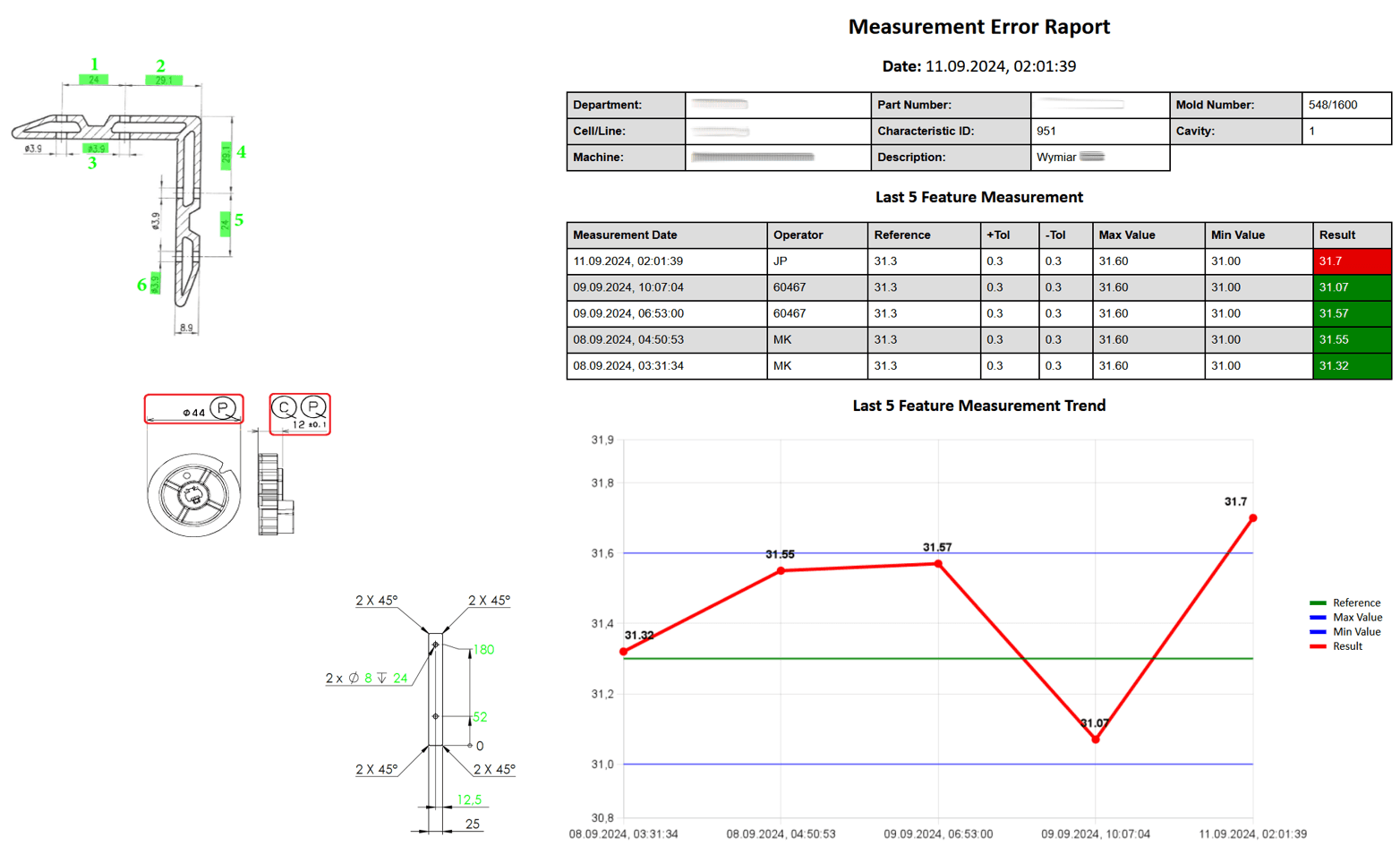Open the L-profile cross-section drawing
The width and height of the screenshot is (1400, 846).
pos(130,195)
